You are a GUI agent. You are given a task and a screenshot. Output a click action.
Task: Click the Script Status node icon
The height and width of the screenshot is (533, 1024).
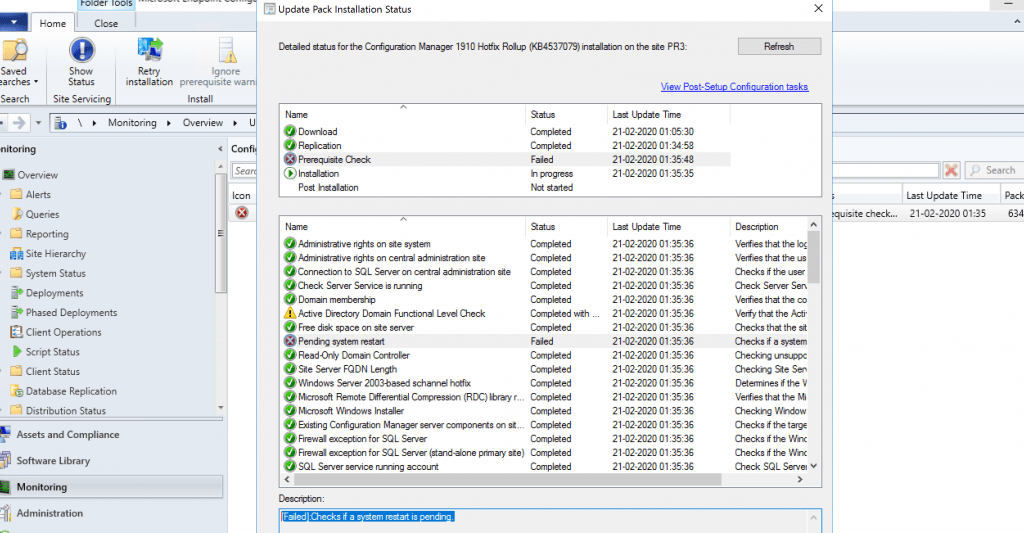(x=17, y=351)
